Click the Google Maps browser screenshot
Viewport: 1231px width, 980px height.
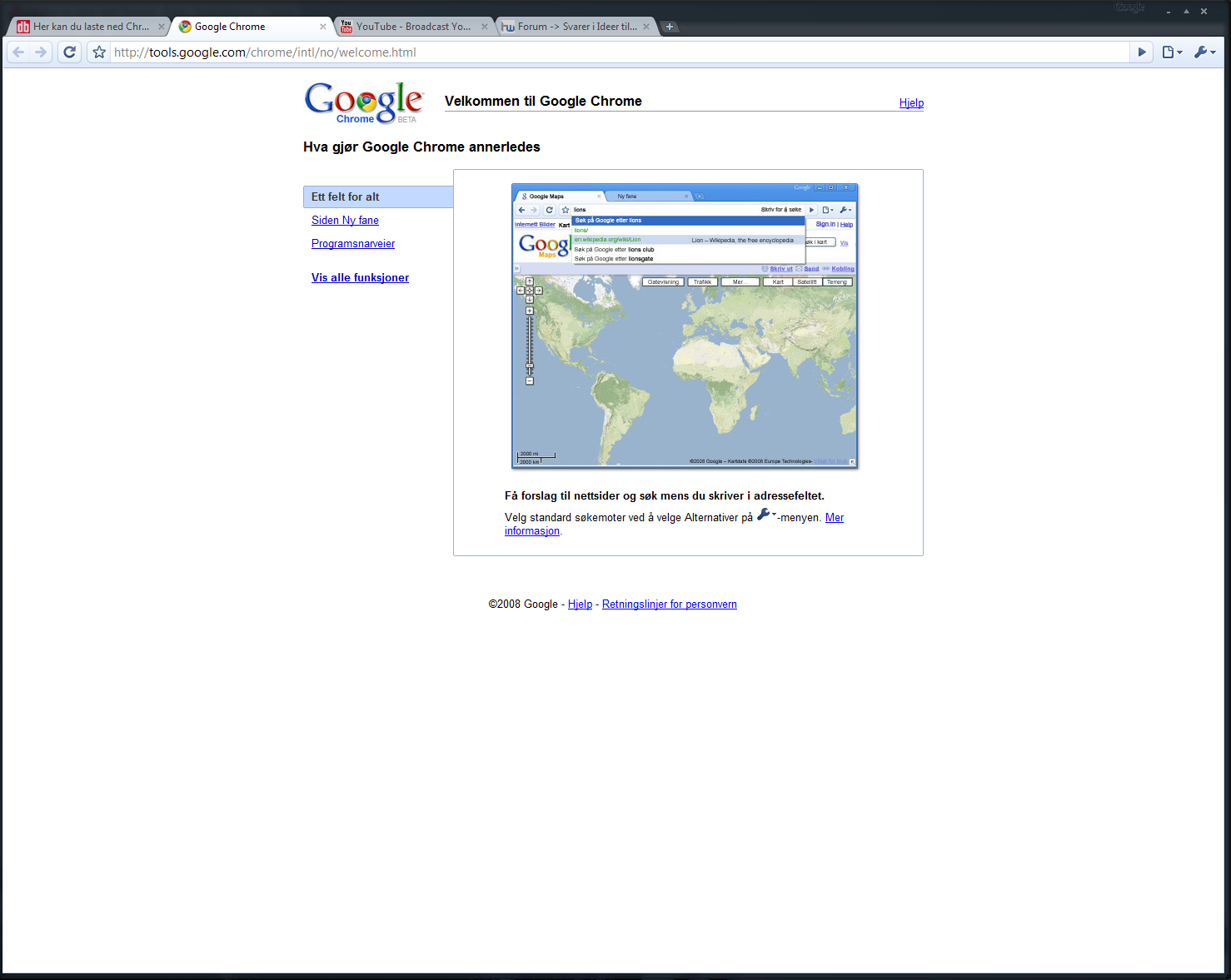click(685, 326)
